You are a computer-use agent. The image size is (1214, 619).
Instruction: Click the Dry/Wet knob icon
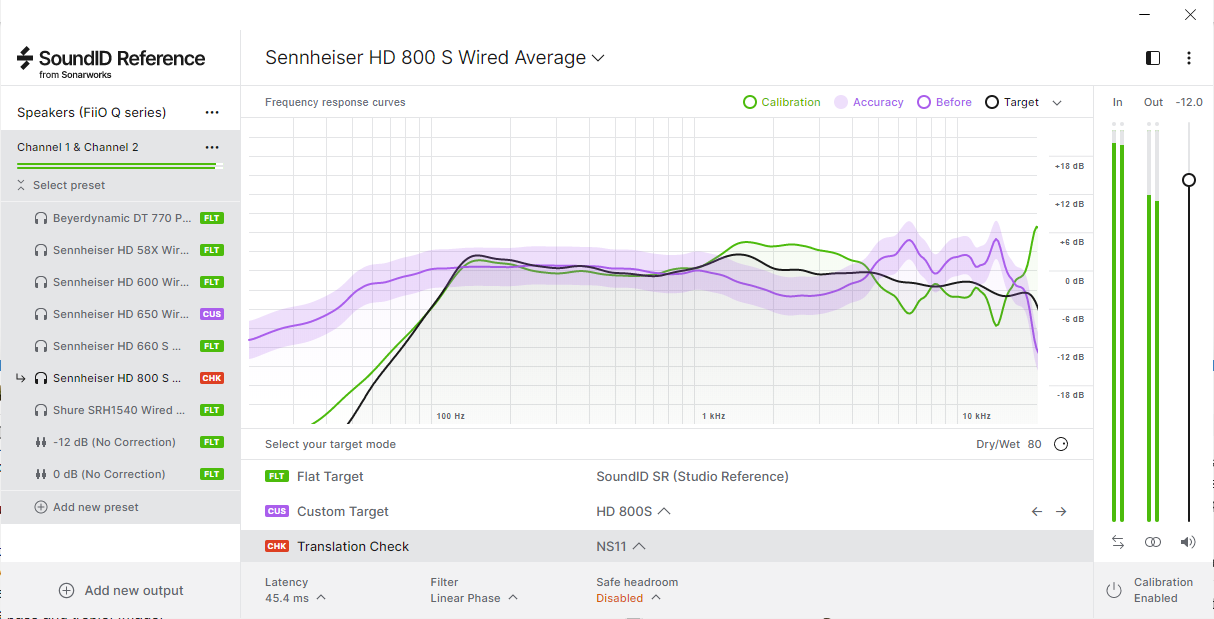[1061, 444]
